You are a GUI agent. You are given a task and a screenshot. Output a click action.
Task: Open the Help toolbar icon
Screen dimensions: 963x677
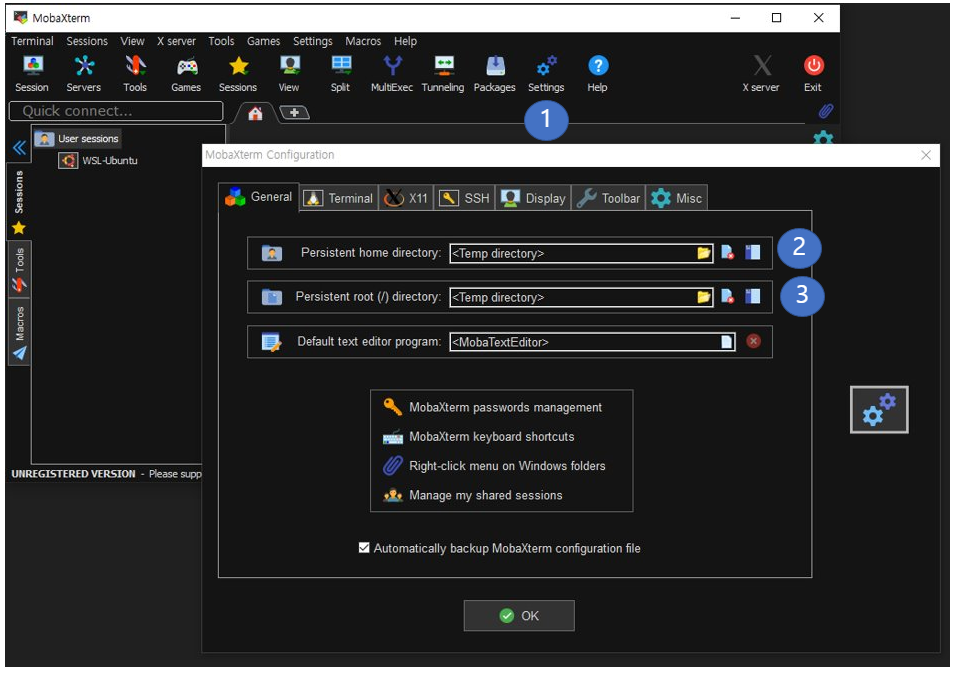tap(598, 74)
